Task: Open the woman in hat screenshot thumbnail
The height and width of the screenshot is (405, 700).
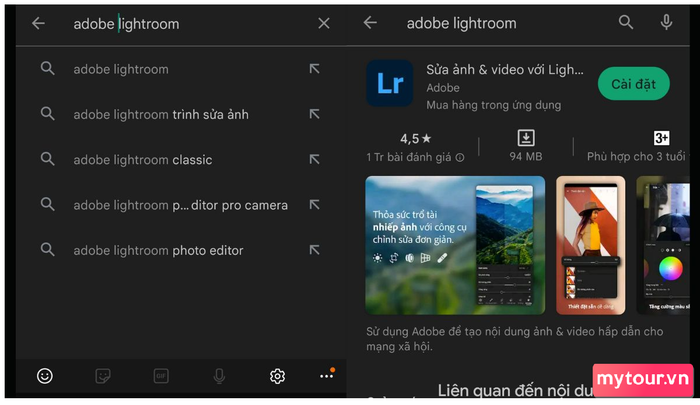Action: click(x=590, y=245)
